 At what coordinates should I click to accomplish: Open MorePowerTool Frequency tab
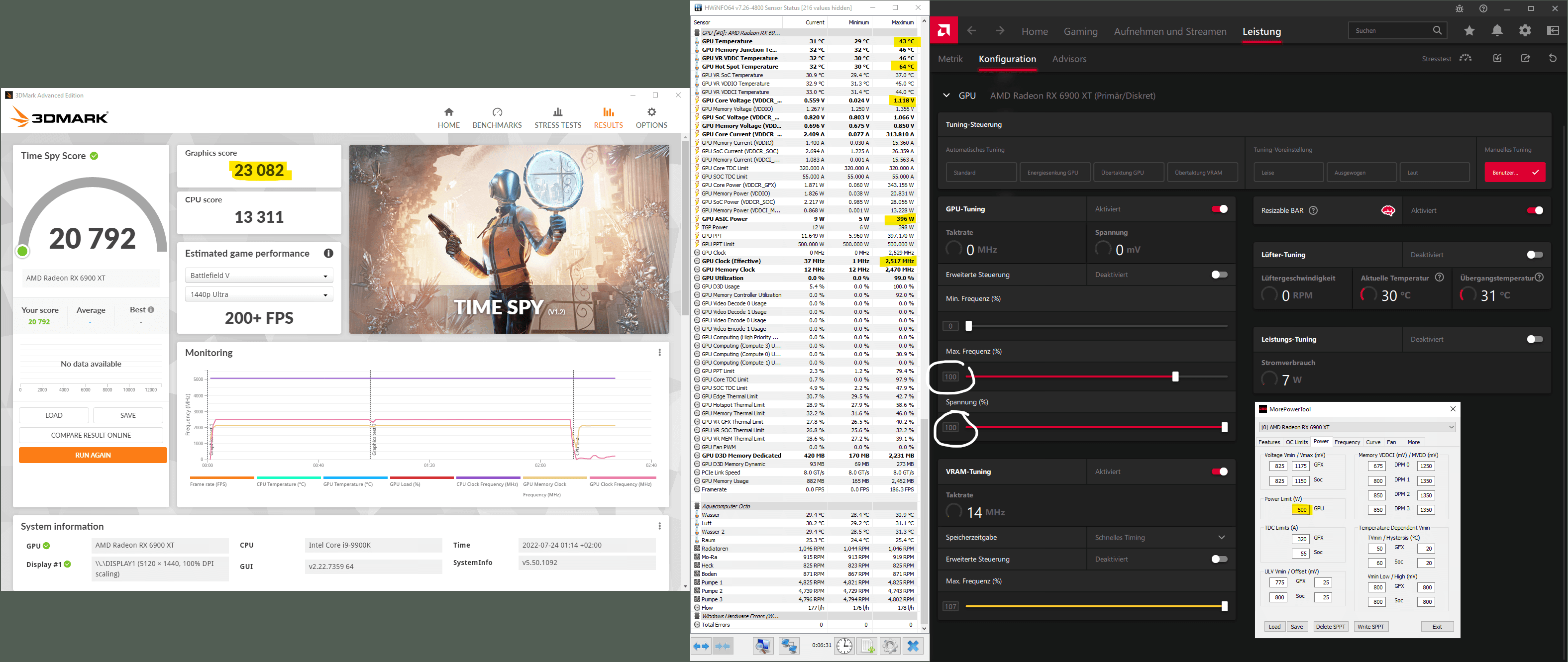click(x=1347, y=442)
